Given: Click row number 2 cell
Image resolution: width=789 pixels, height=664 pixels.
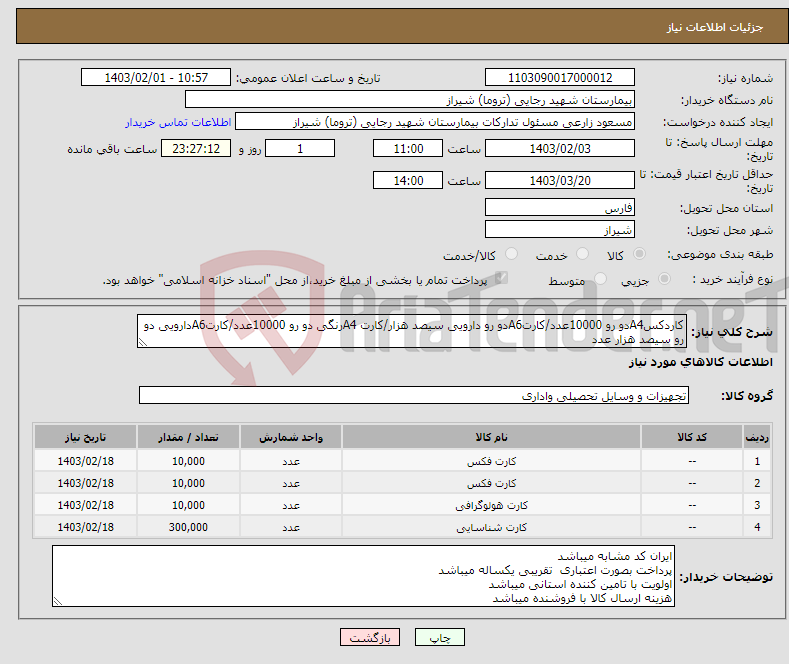Looking at the screenshot, I should tap(757, 483).
